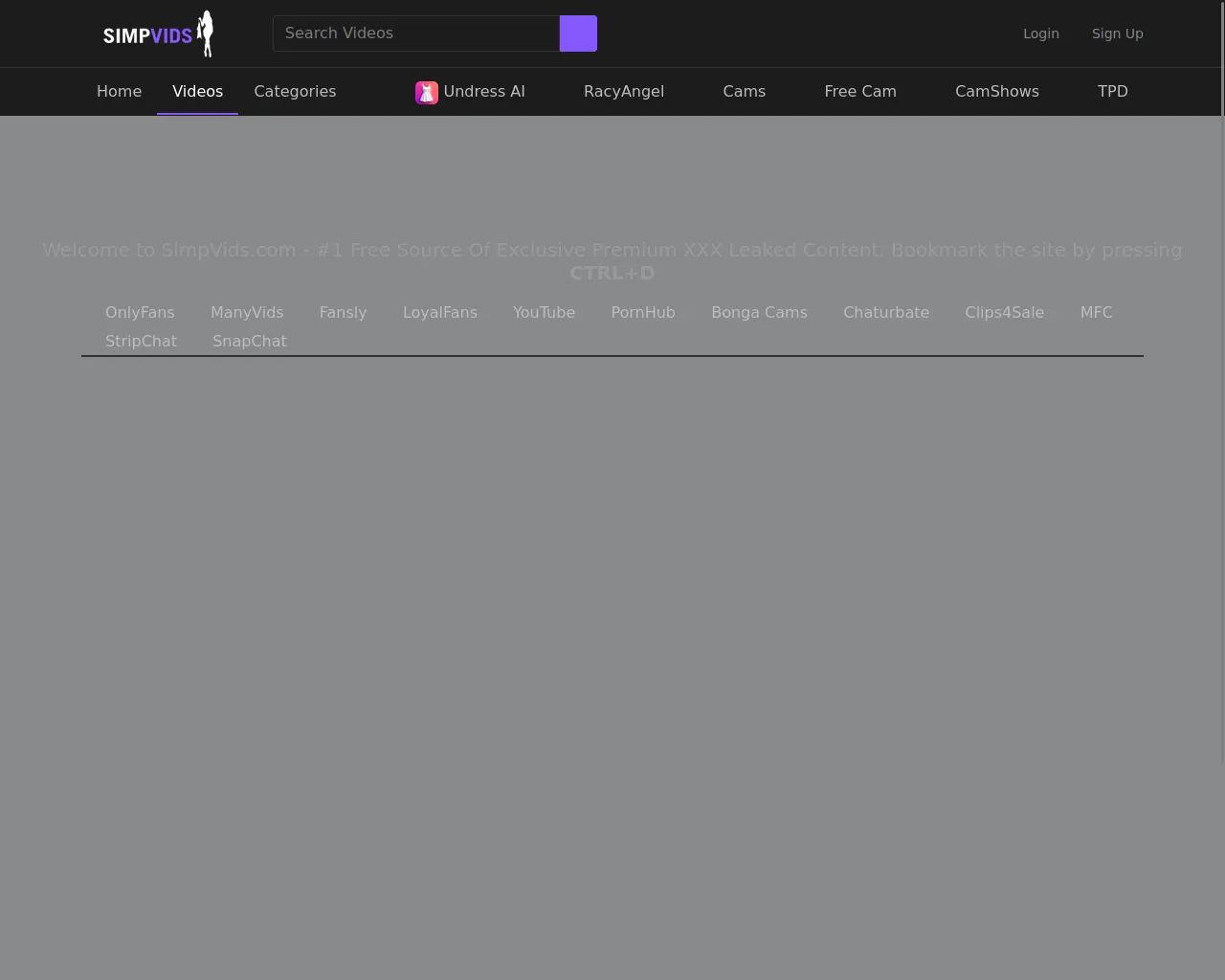Click the LoyalFans filter link
Viewport: 1225px width, 980px height.
(439, 313)
